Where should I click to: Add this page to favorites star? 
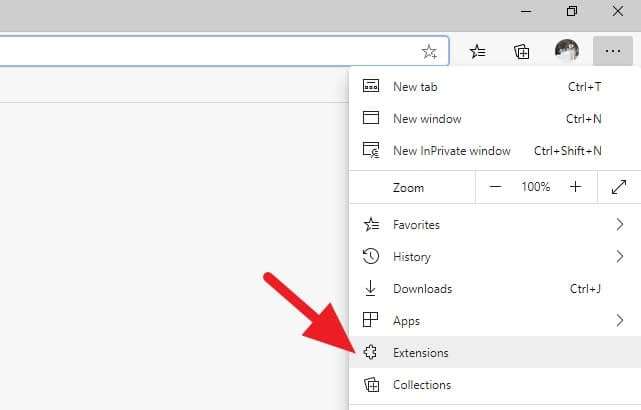[x=429, y=52]
